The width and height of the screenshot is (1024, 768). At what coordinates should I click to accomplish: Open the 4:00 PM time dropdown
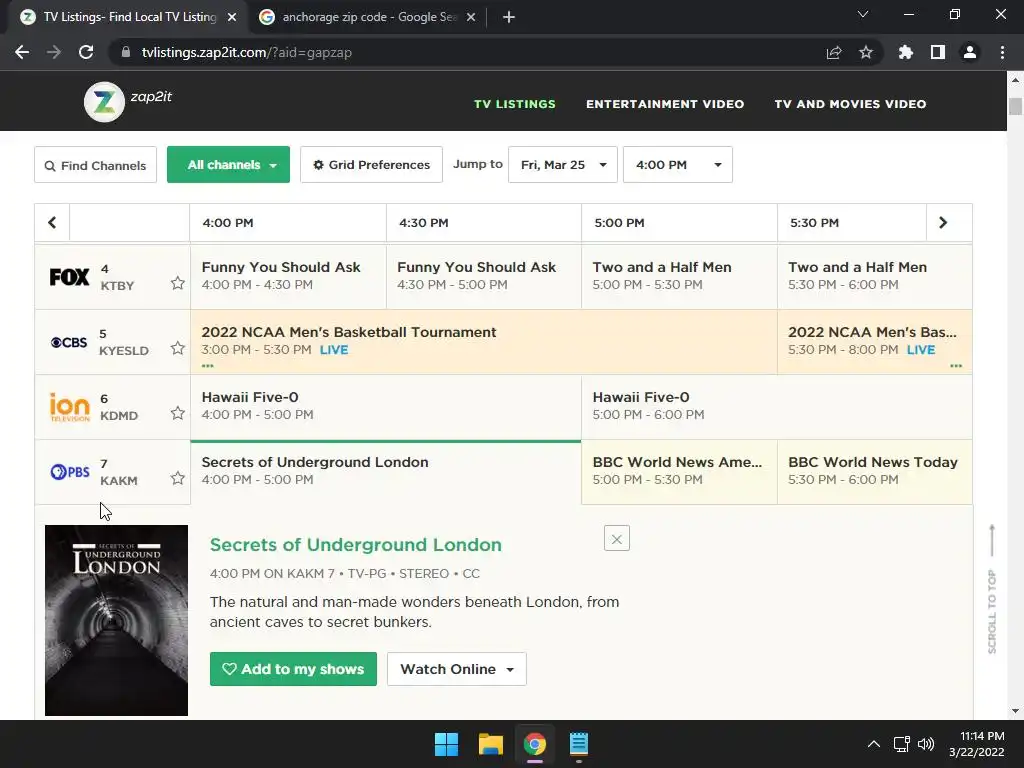[678, 165]
